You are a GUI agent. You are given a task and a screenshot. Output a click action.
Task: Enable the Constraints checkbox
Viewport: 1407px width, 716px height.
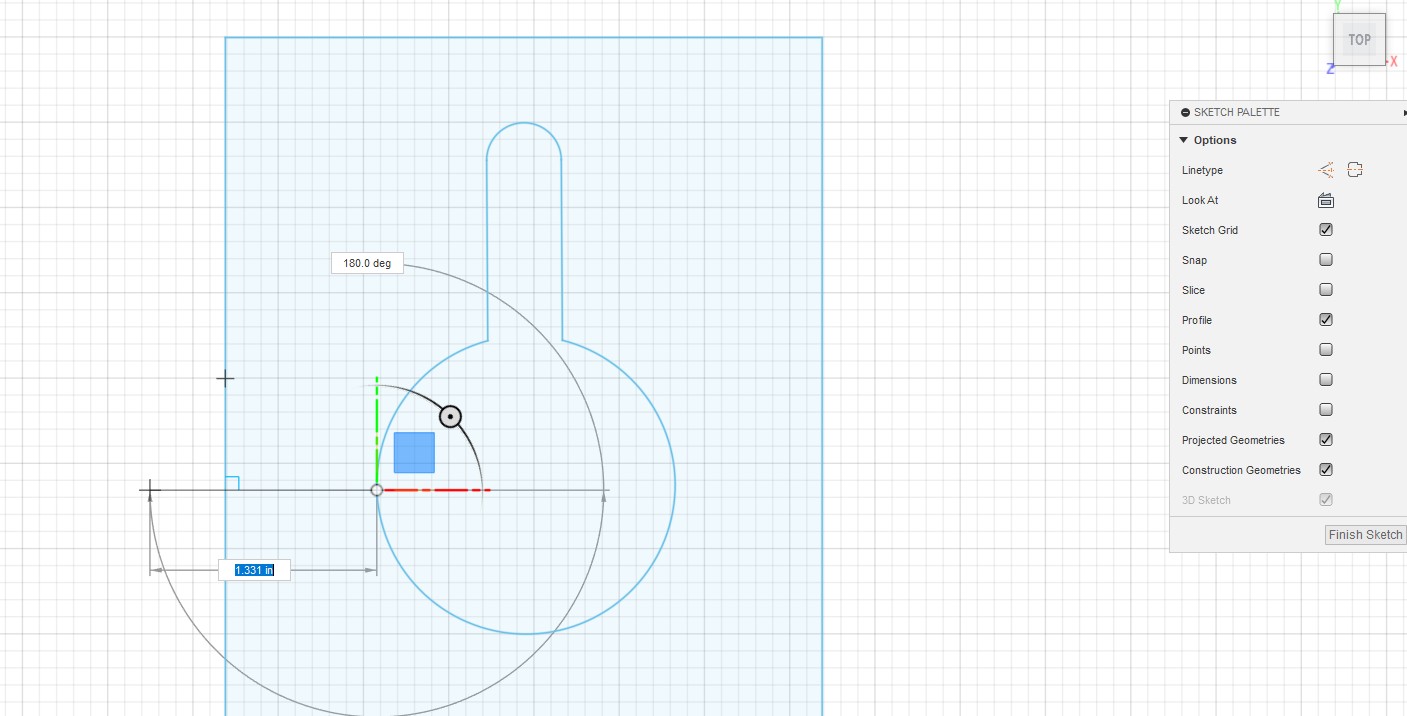[x=1326, y=410]
